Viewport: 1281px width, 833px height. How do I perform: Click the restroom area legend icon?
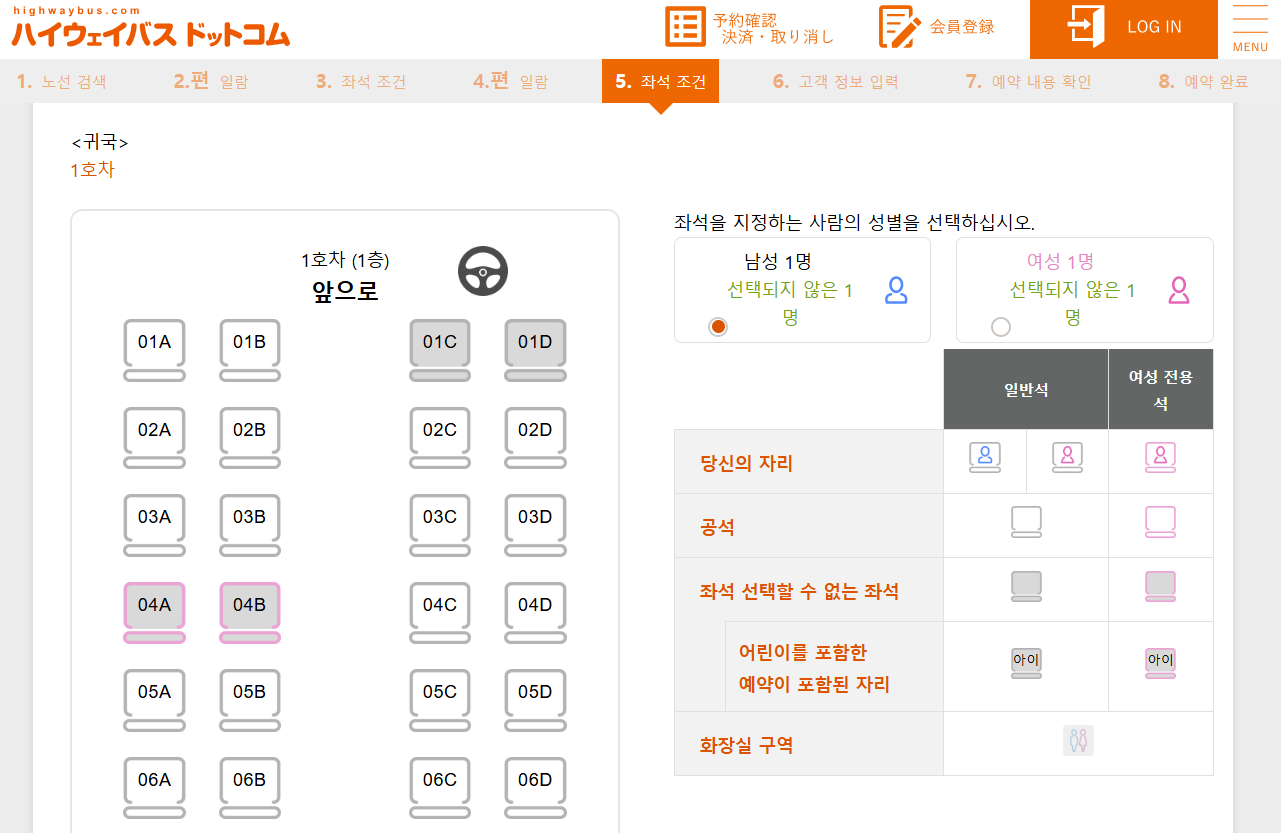[1078, 740]
